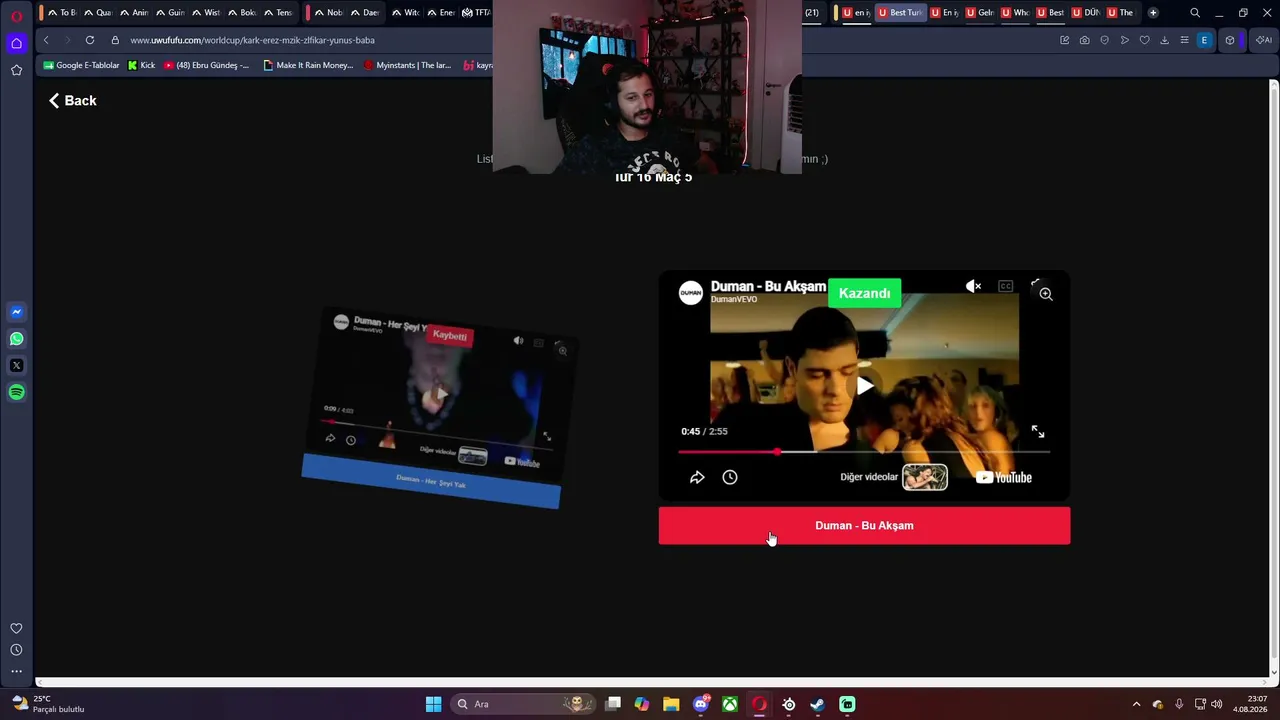Go back using the Back link
Screen dimensions: 1280x720
[x=73, y=100]
